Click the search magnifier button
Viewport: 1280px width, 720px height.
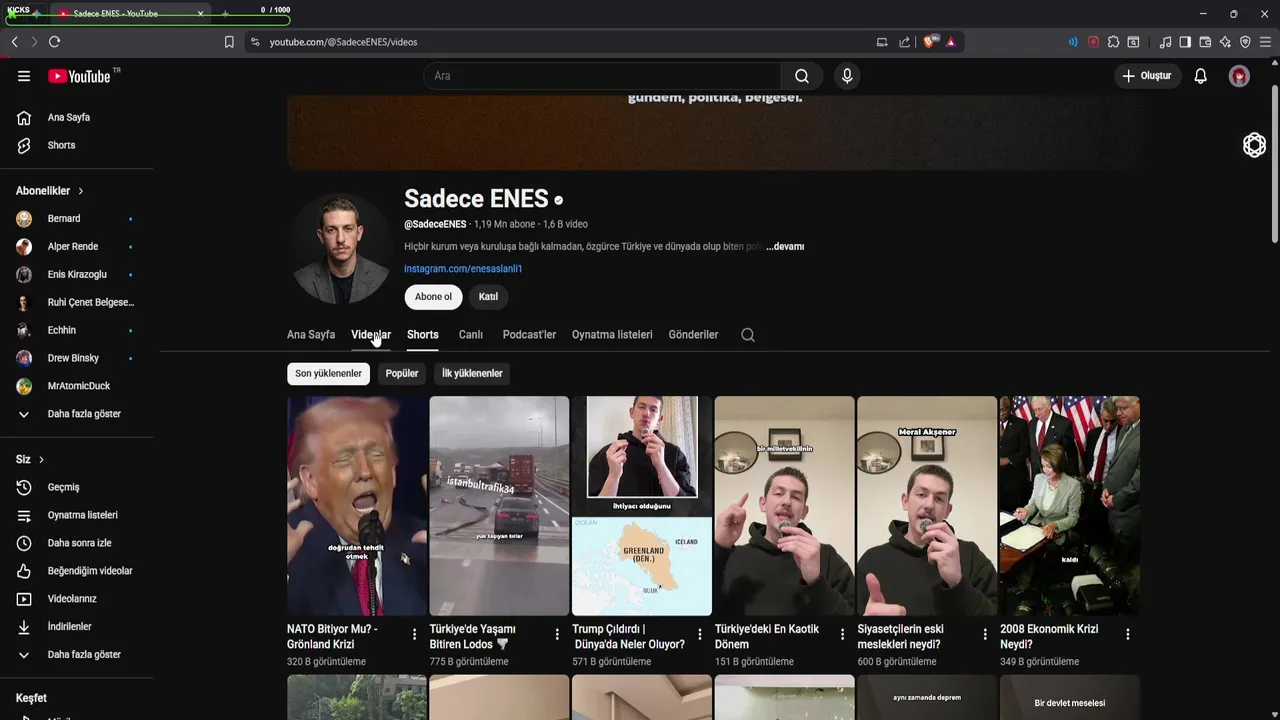(x=802, y=76)
